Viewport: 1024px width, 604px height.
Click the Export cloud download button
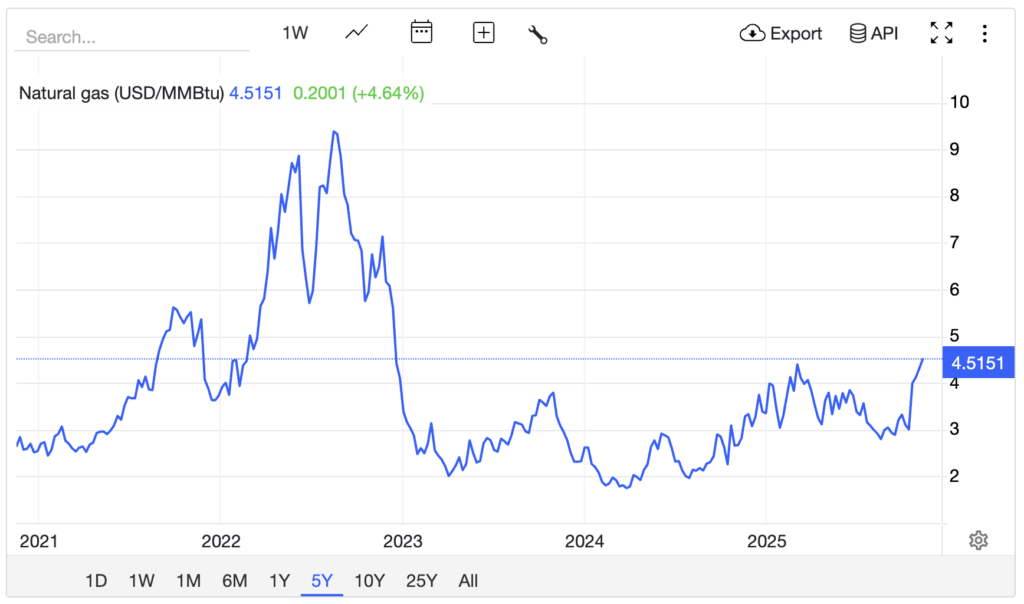[x=781, y=33]
